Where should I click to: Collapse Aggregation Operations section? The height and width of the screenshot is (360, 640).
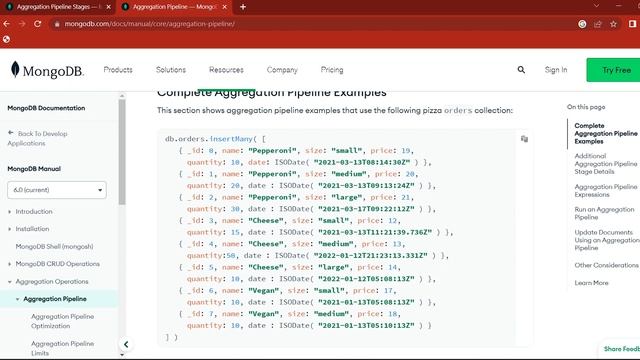52,282
